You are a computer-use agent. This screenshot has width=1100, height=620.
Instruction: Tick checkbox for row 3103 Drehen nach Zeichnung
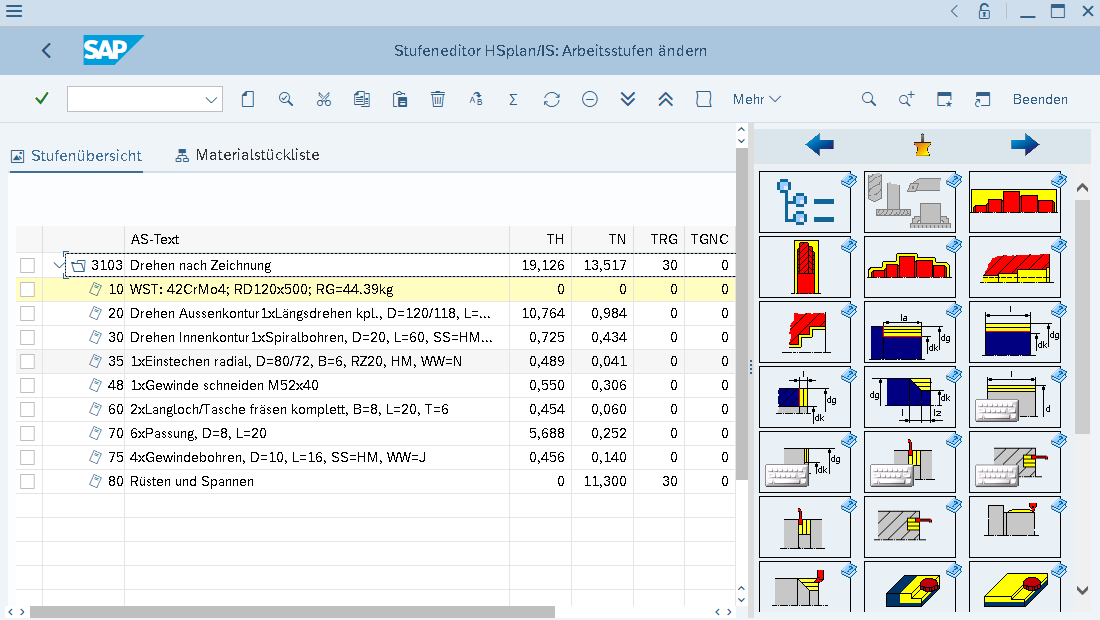tap(27, 265)
